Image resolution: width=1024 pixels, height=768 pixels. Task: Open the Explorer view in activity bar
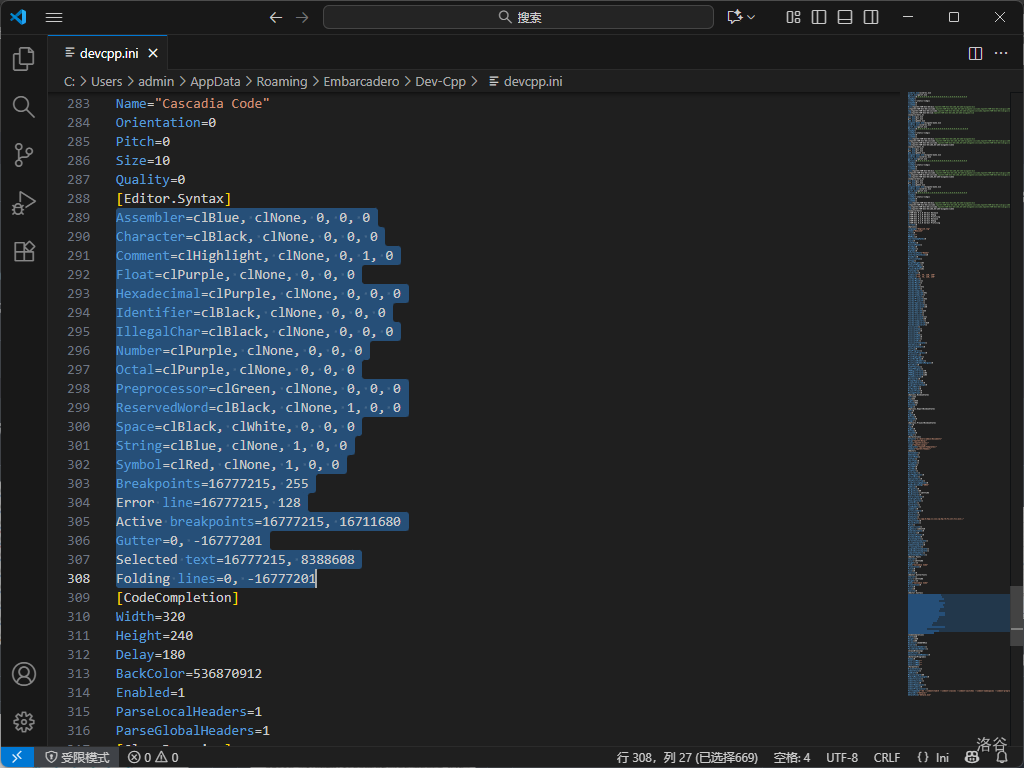(x=24, y=60)
